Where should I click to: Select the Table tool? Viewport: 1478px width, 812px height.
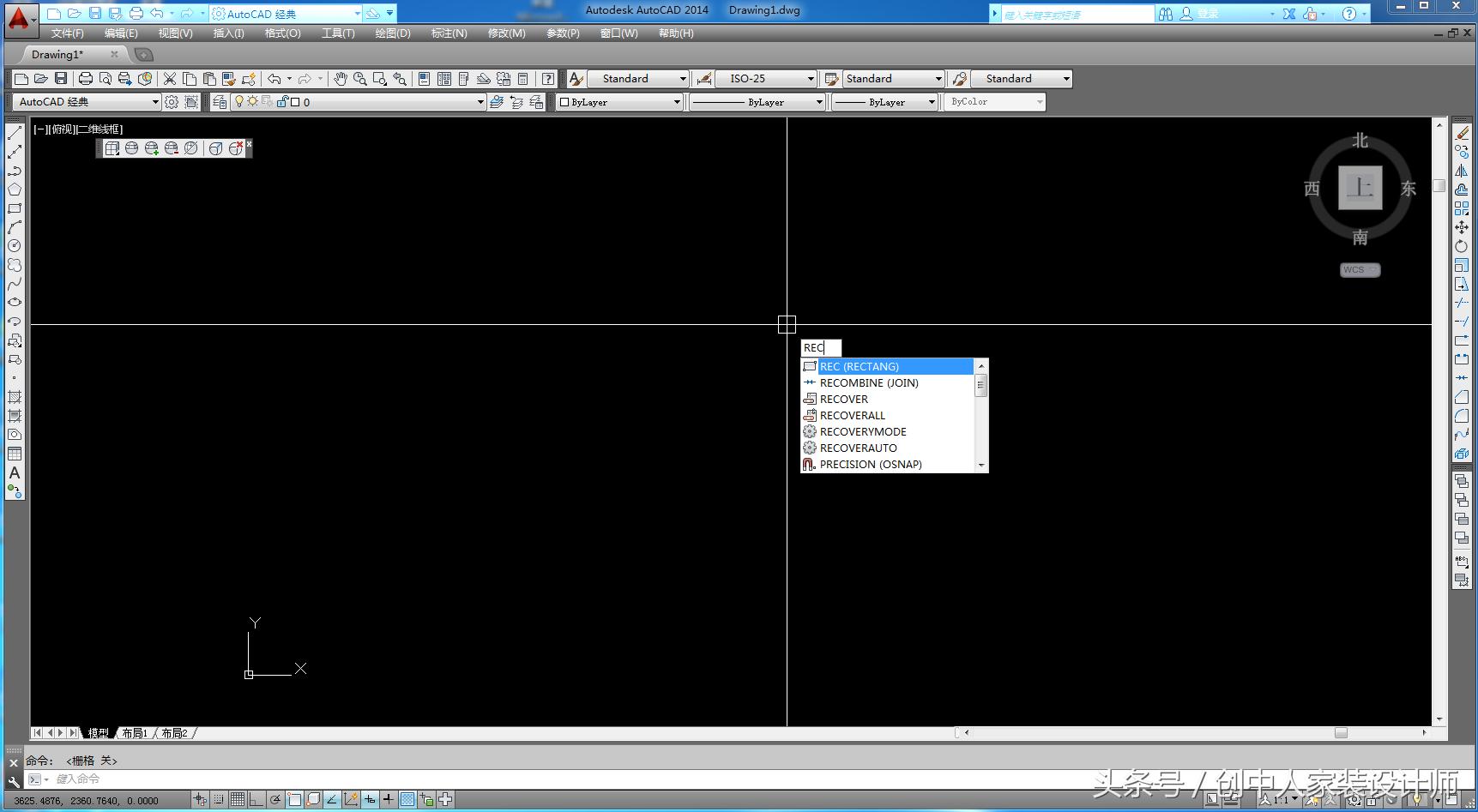pyautogui.click(x=15, y=454)
